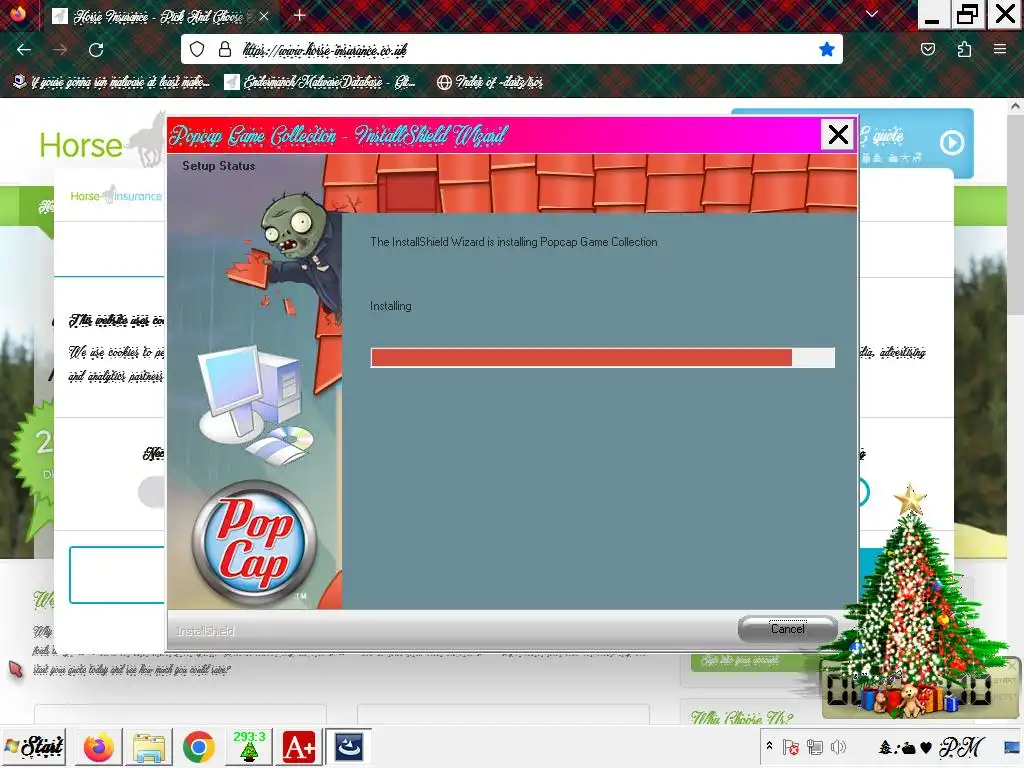
Task: Click the PopCap logo in the installer
Action: [255, 542]
